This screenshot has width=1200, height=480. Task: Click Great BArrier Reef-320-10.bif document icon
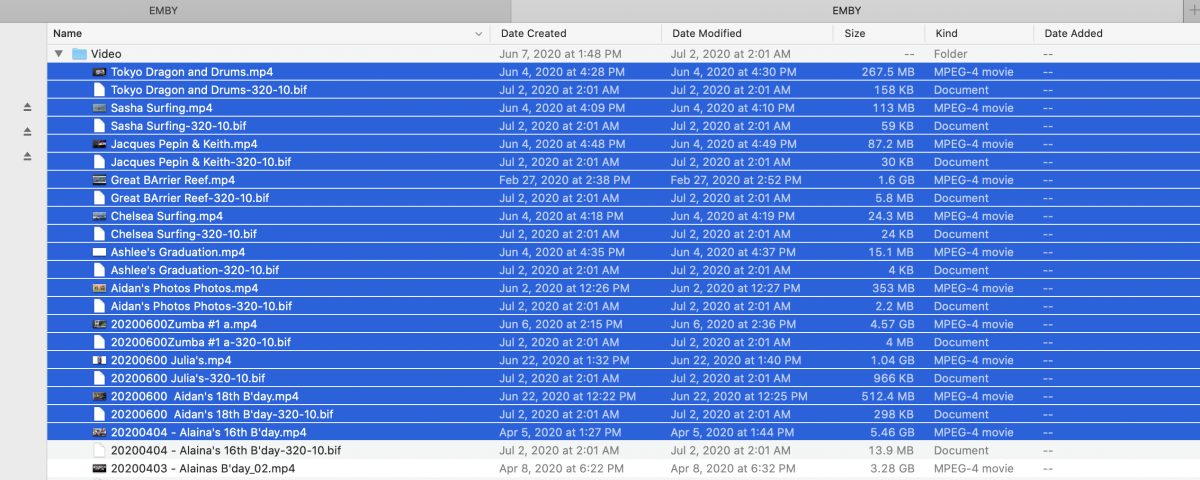click(99, 198)
